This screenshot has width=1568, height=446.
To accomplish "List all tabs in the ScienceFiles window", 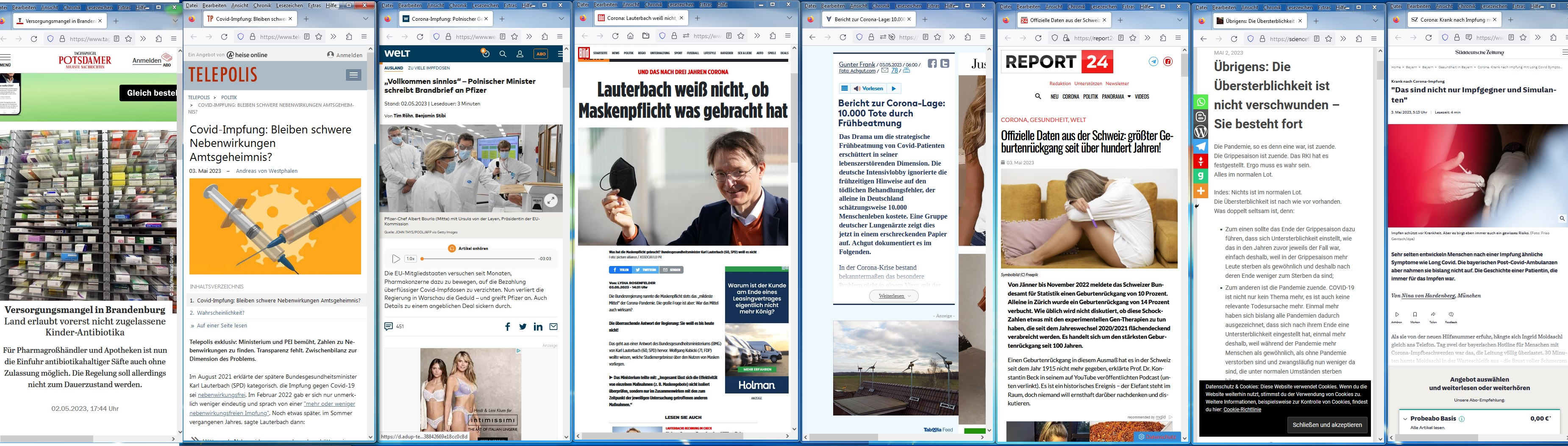I will [1375, 21].
